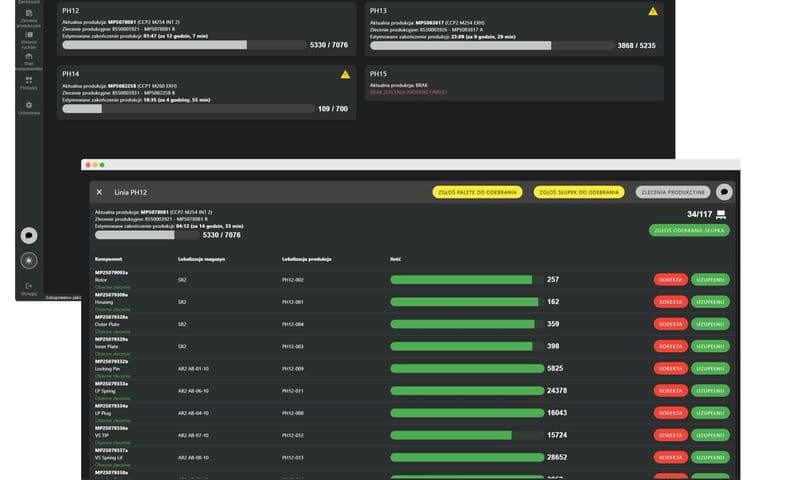Click Uzupełnij for the Locking Pin row
Screen dimensions: 800x480
[710, 368]
